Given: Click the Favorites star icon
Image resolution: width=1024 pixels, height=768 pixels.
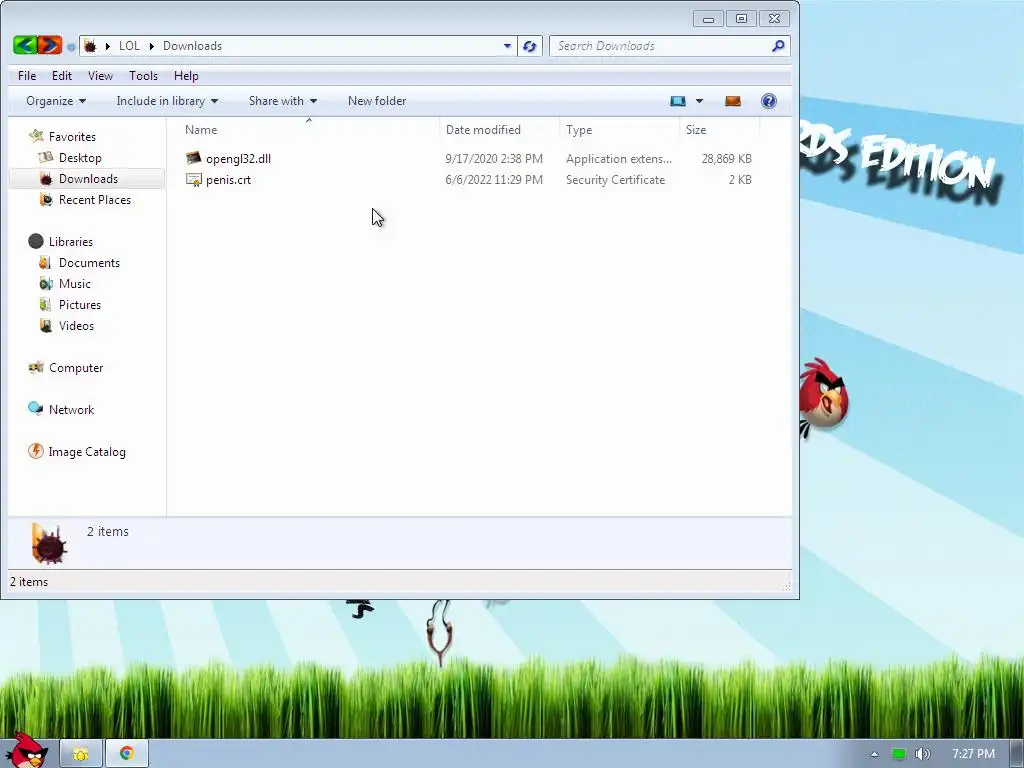Looking at the screenshot, I should coord(36,136).
